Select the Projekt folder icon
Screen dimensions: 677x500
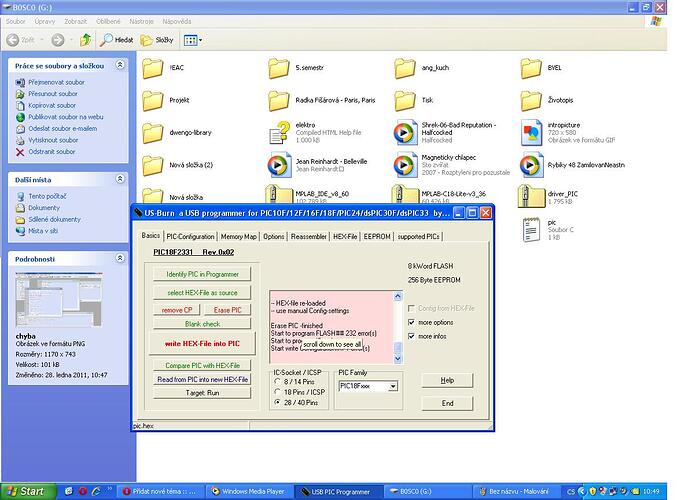click(152, 101)
